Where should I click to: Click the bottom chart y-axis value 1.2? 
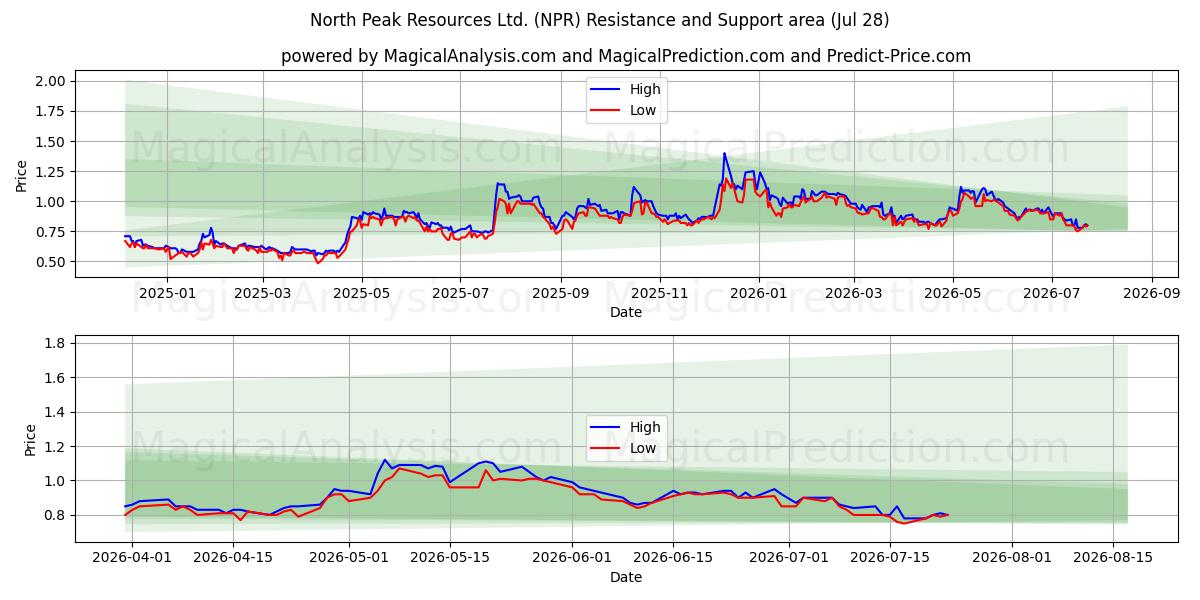tap(55, 447)
